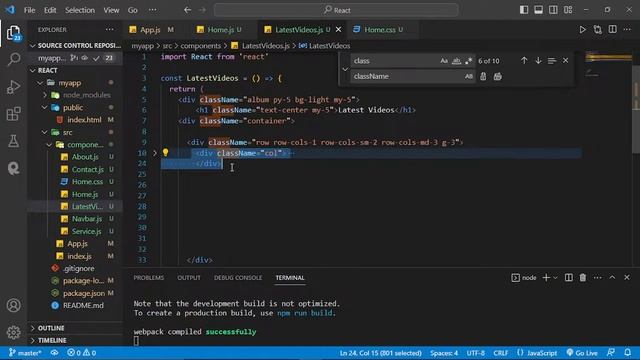The height and width of the screenshot is (360, 640).
Task: Open the Accounts menu icon
Action: [13, 305]
